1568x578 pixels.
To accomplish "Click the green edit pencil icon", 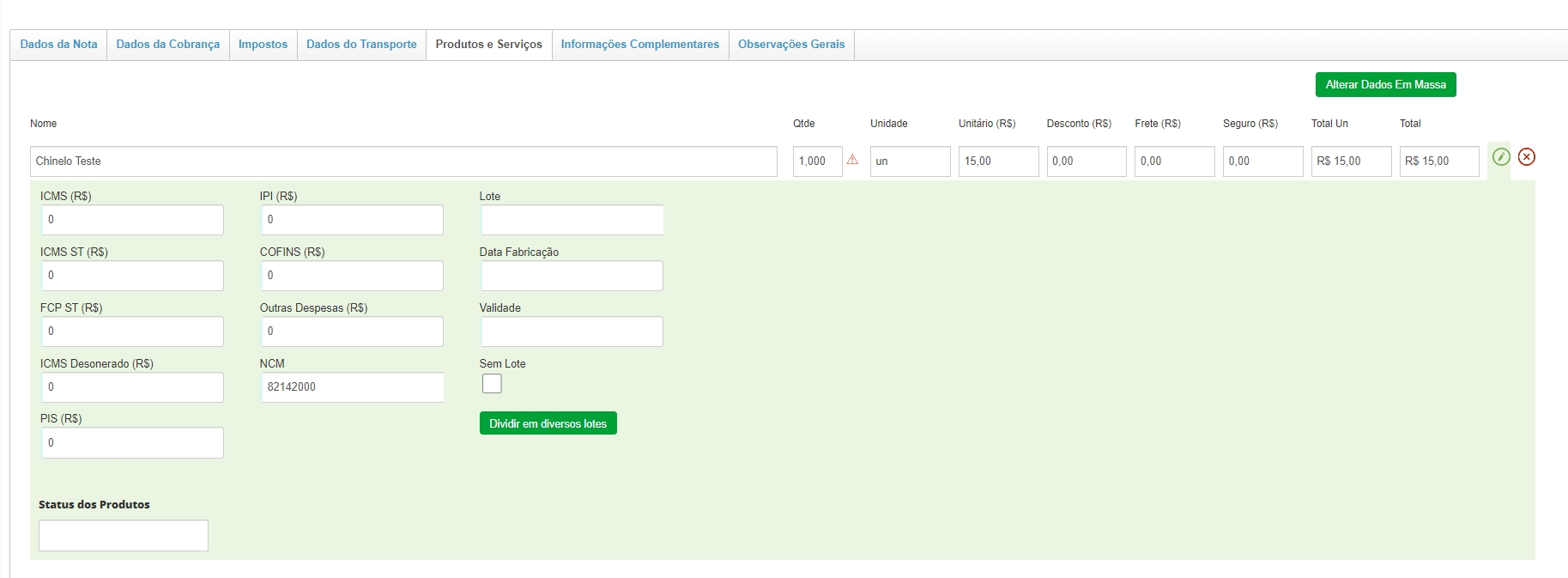I will pyautogui.click(x=1500, y=156).
